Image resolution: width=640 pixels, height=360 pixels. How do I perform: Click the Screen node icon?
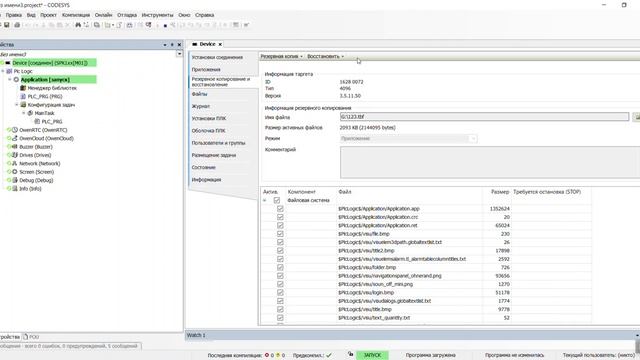click(x=15, y=172)
